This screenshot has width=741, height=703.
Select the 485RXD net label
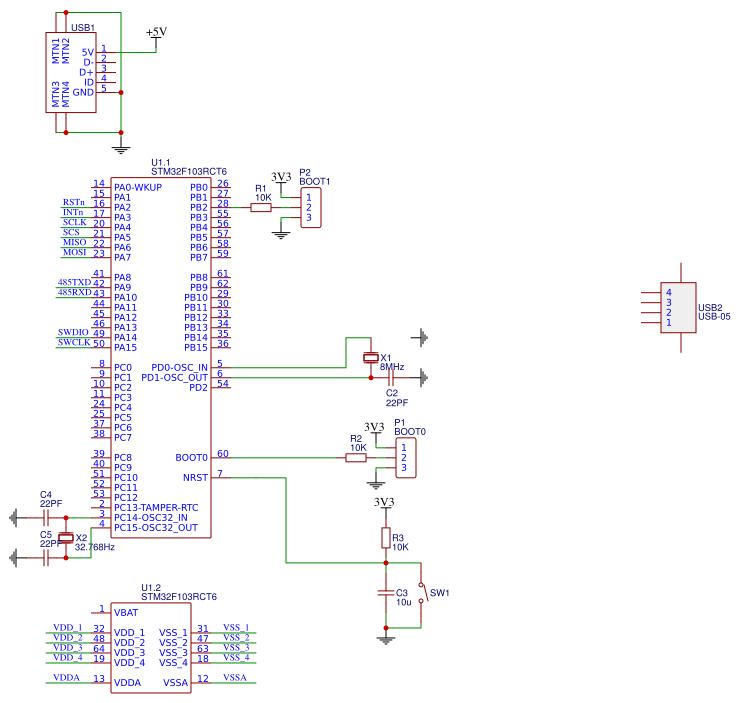pos(74,292)
